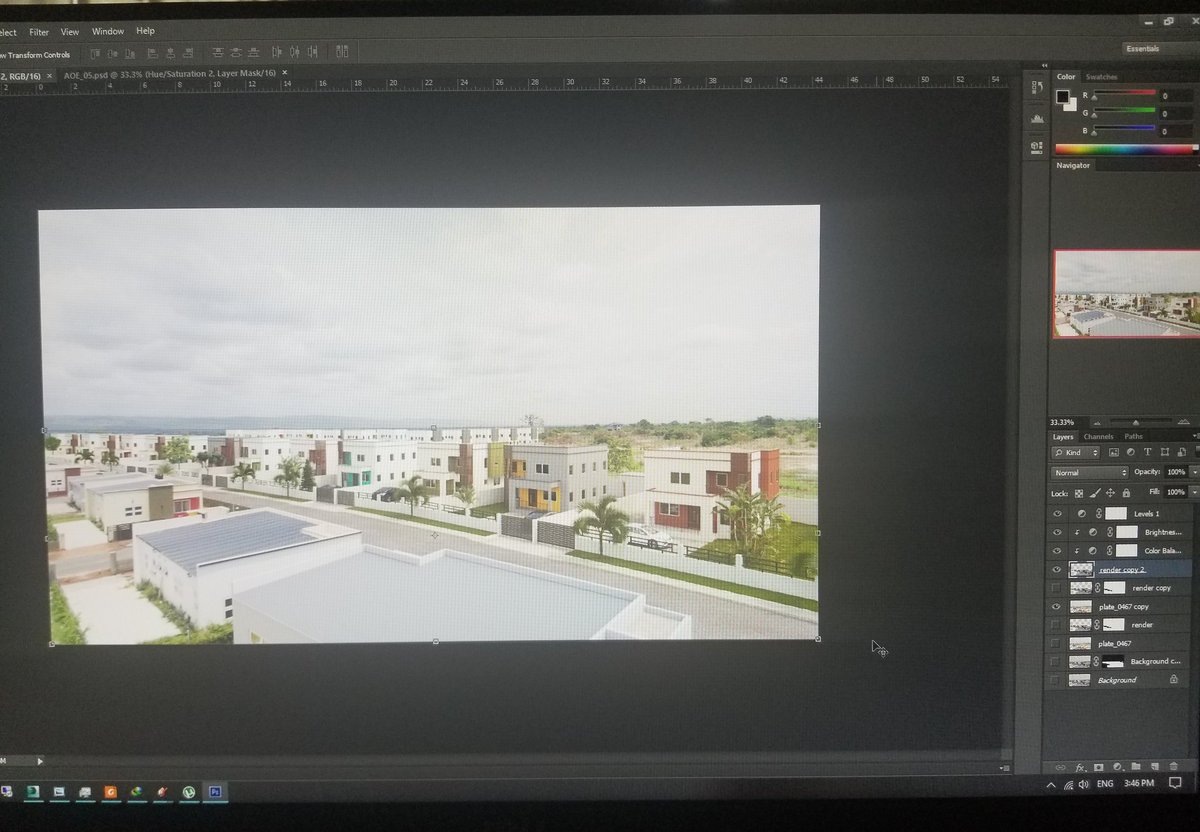1200x832 pixels.
Task: Filter layers by pixel layers icon
Action: point(1113,452)
